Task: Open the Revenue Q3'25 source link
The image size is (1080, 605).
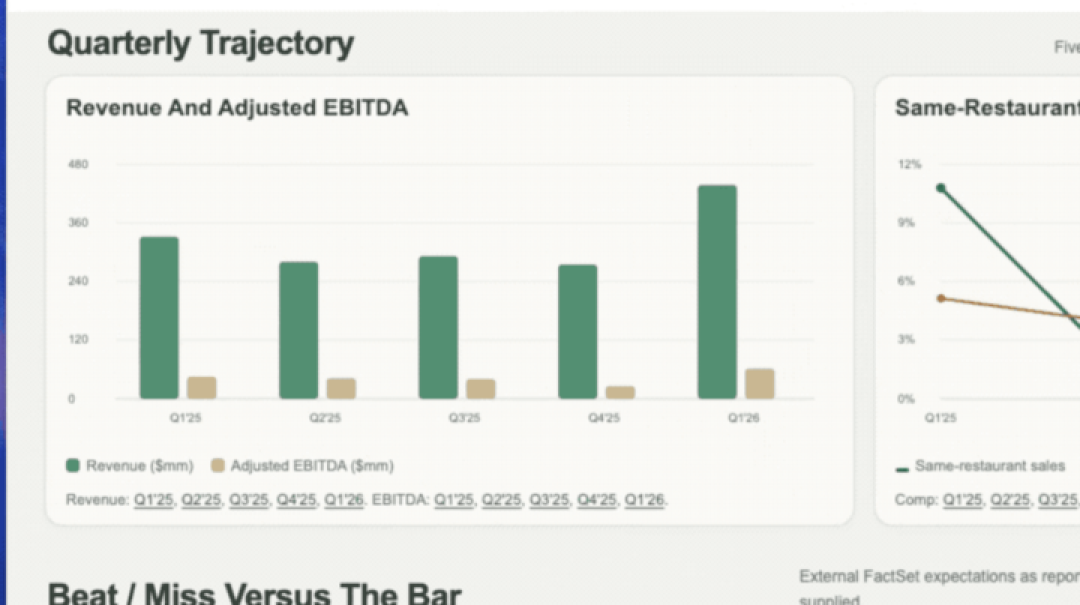Action: point(249,500)
